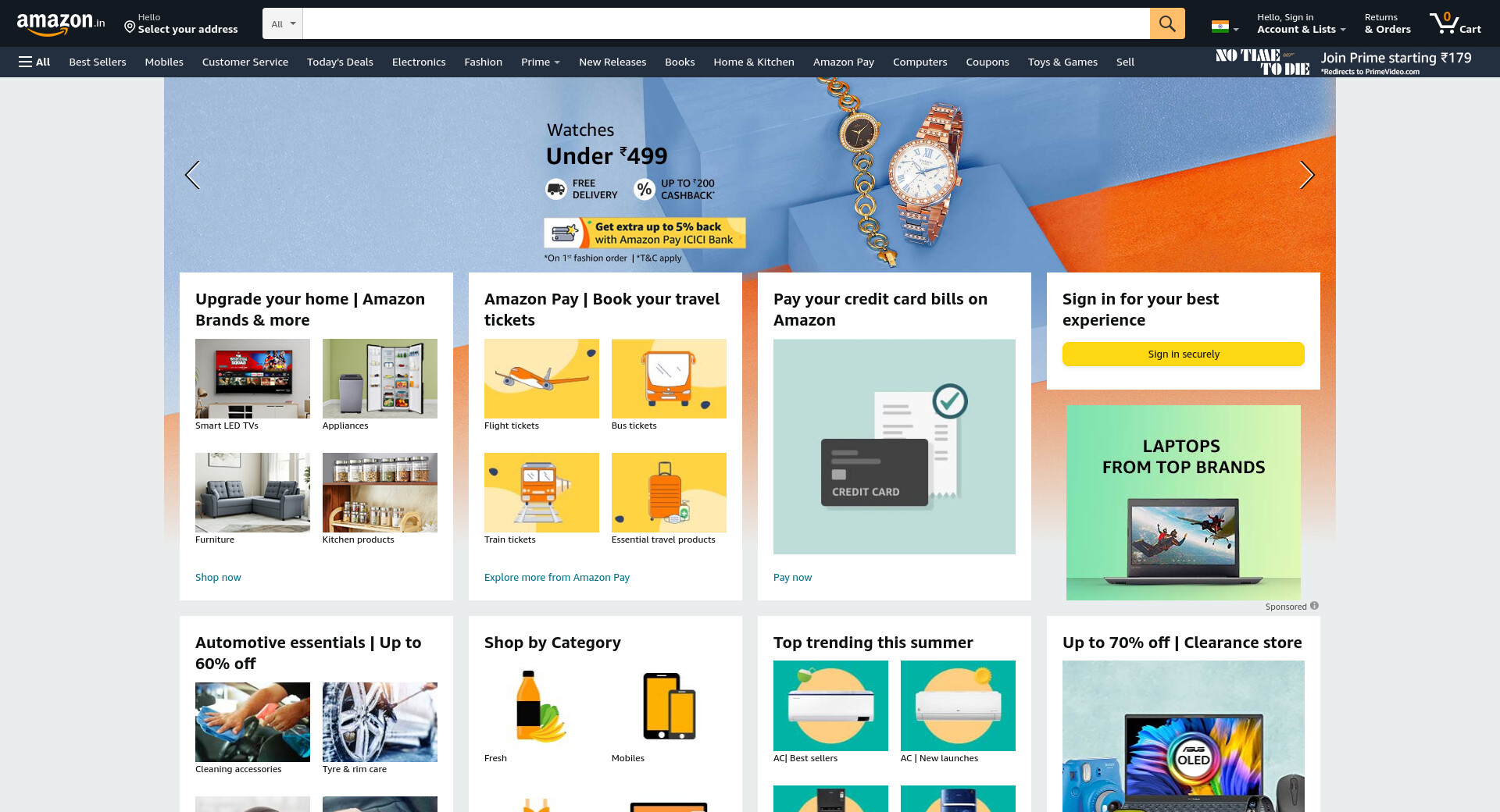Screen dimensions: 1500x812
Task: Open the Kitchen products thumbnail
Action: point(380,493)
